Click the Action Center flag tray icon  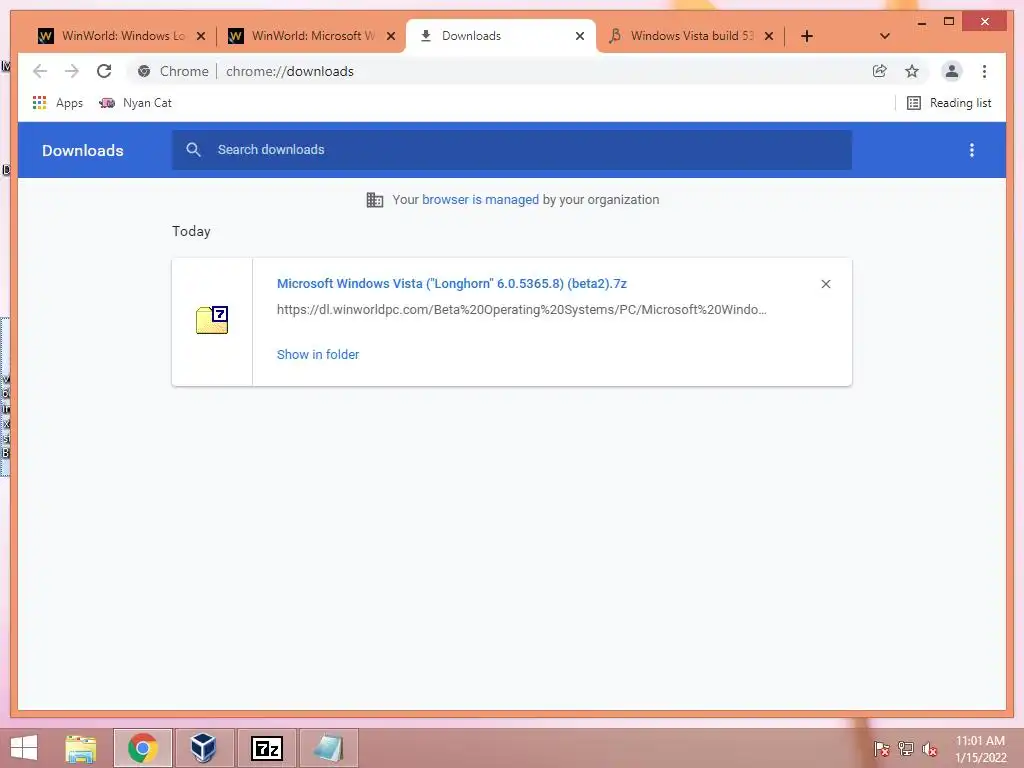(x=881, y=748)
